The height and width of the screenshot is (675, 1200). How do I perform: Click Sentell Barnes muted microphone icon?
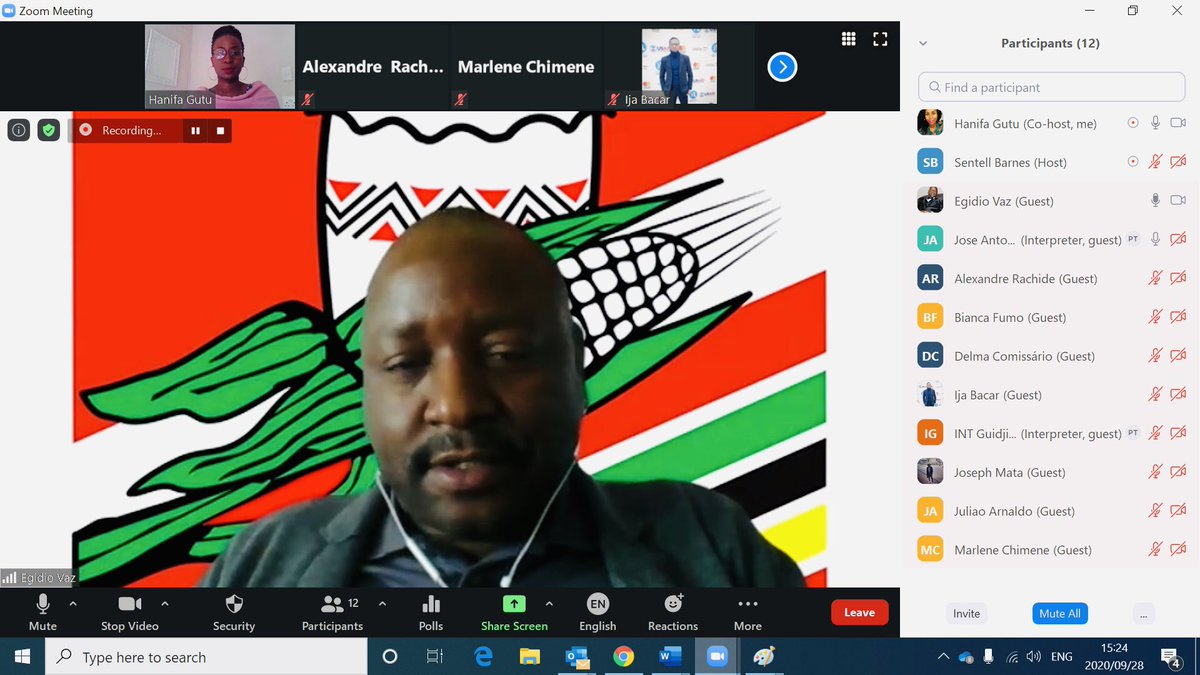click(1155, 162)
